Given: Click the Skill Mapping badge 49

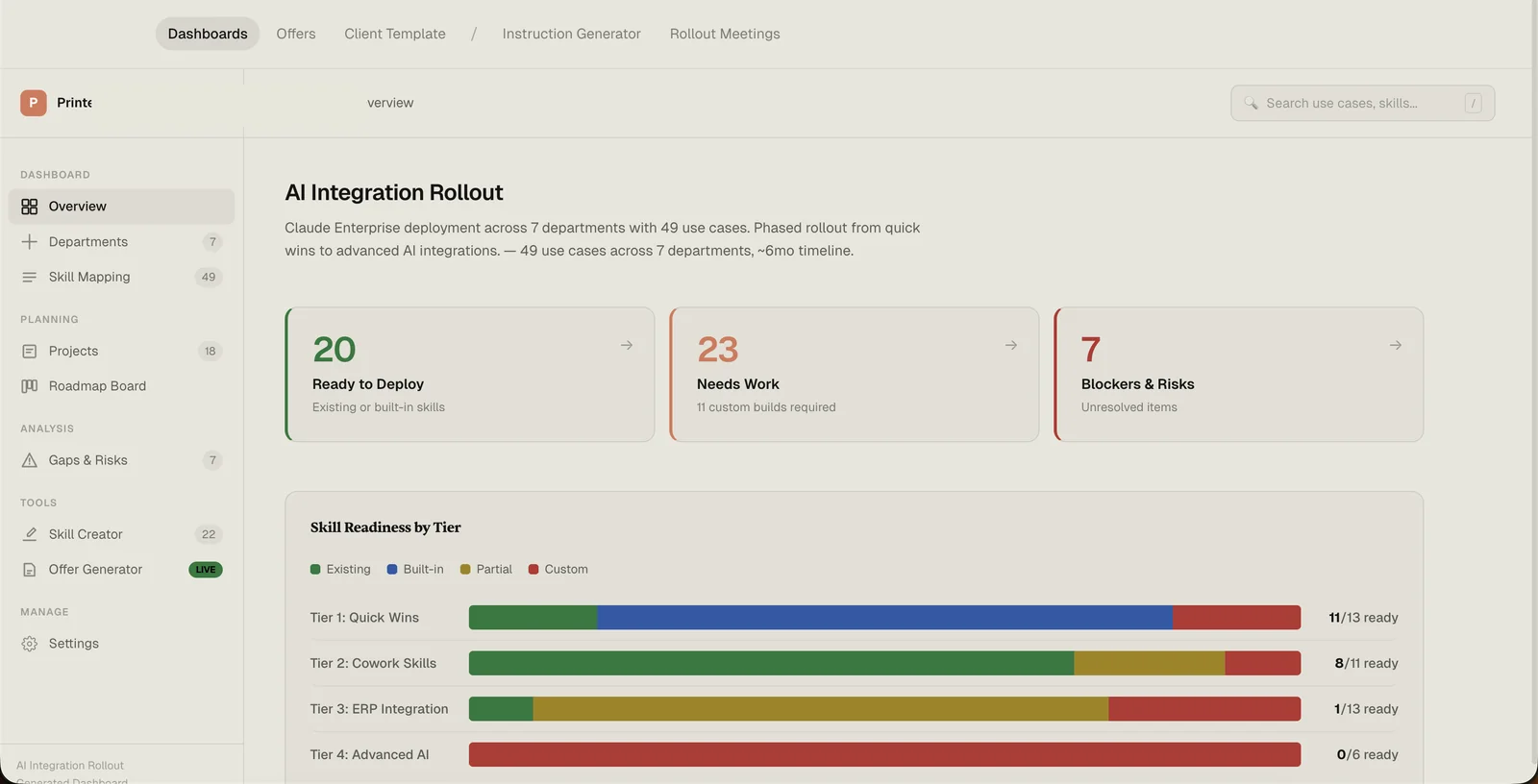Looking at the screenshot, I should pyautogui.click(x=209, y=277).
